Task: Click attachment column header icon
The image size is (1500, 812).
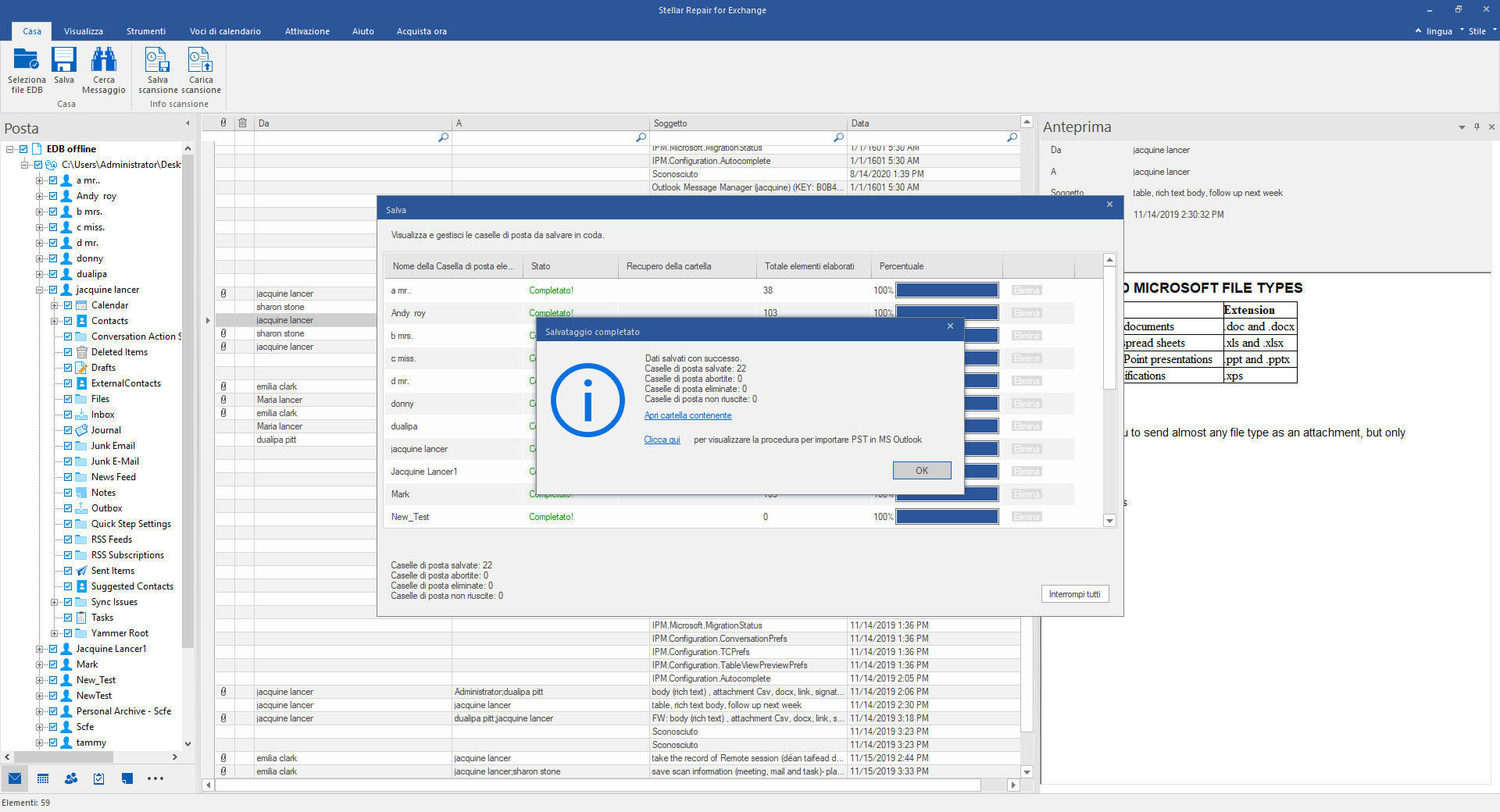Action: [x=223, y=123]
